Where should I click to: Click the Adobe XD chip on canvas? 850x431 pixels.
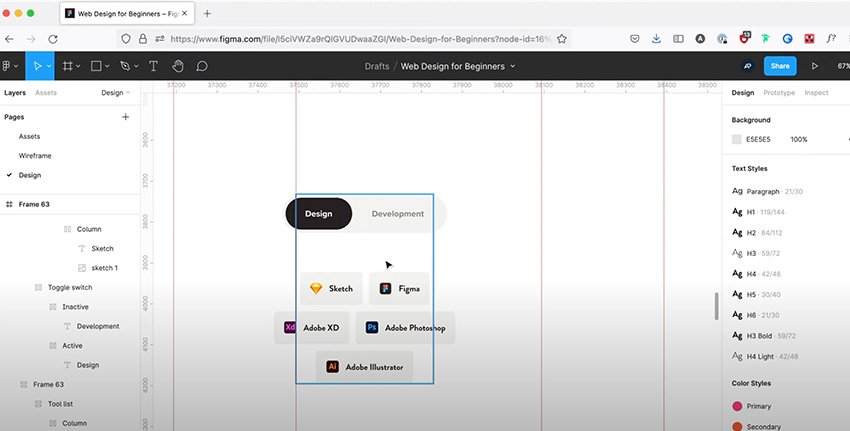(x=312, y=327)
